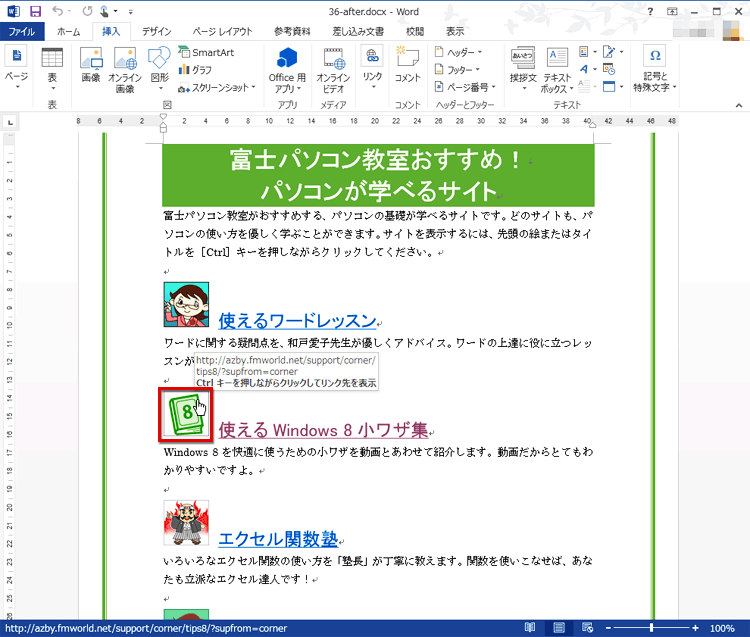Open customize quick access toolbar arrow

pos(131,11)
